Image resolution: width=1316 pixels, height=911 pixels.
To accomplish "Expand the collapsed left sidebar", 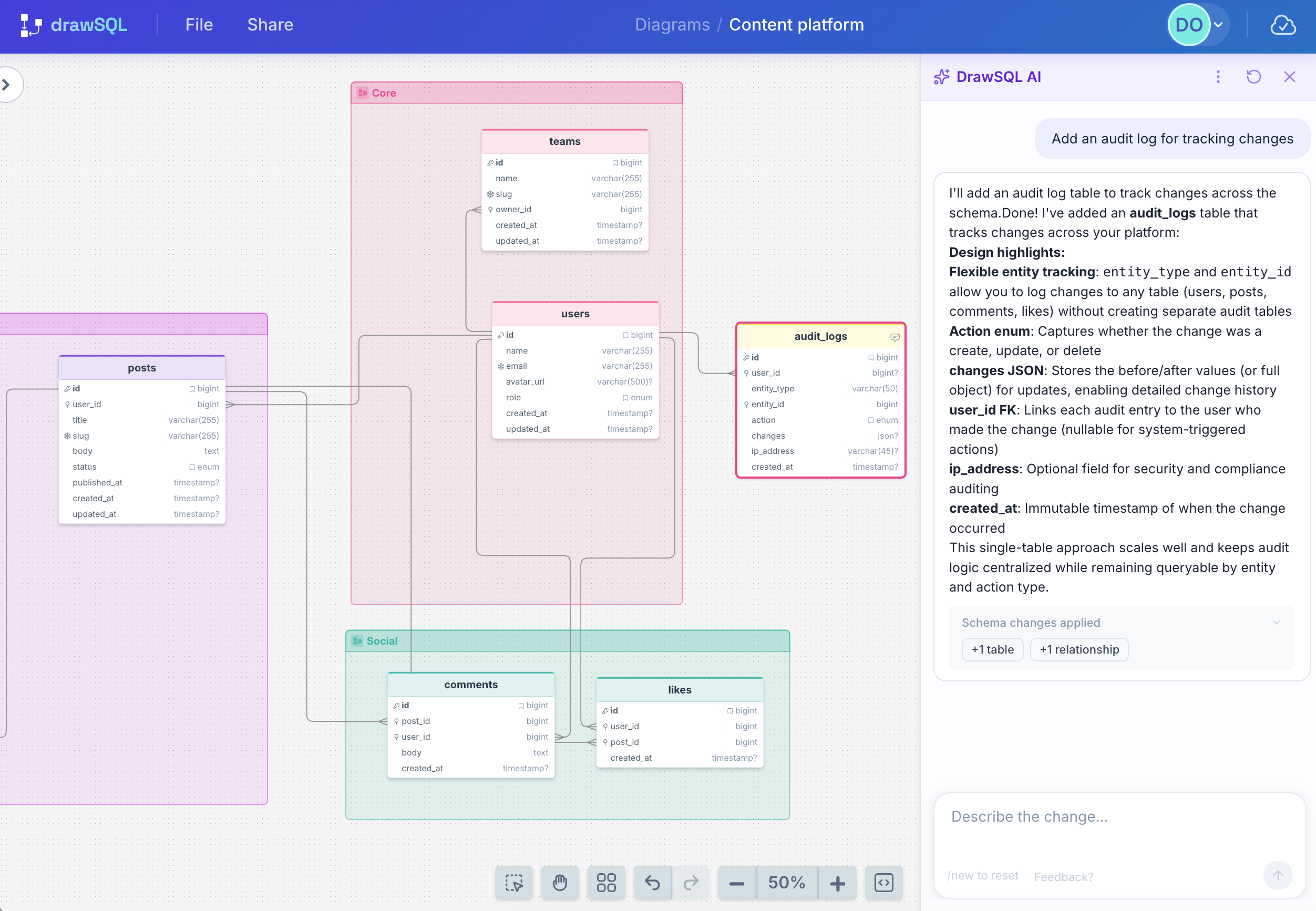I will click(x=7, y=85).
